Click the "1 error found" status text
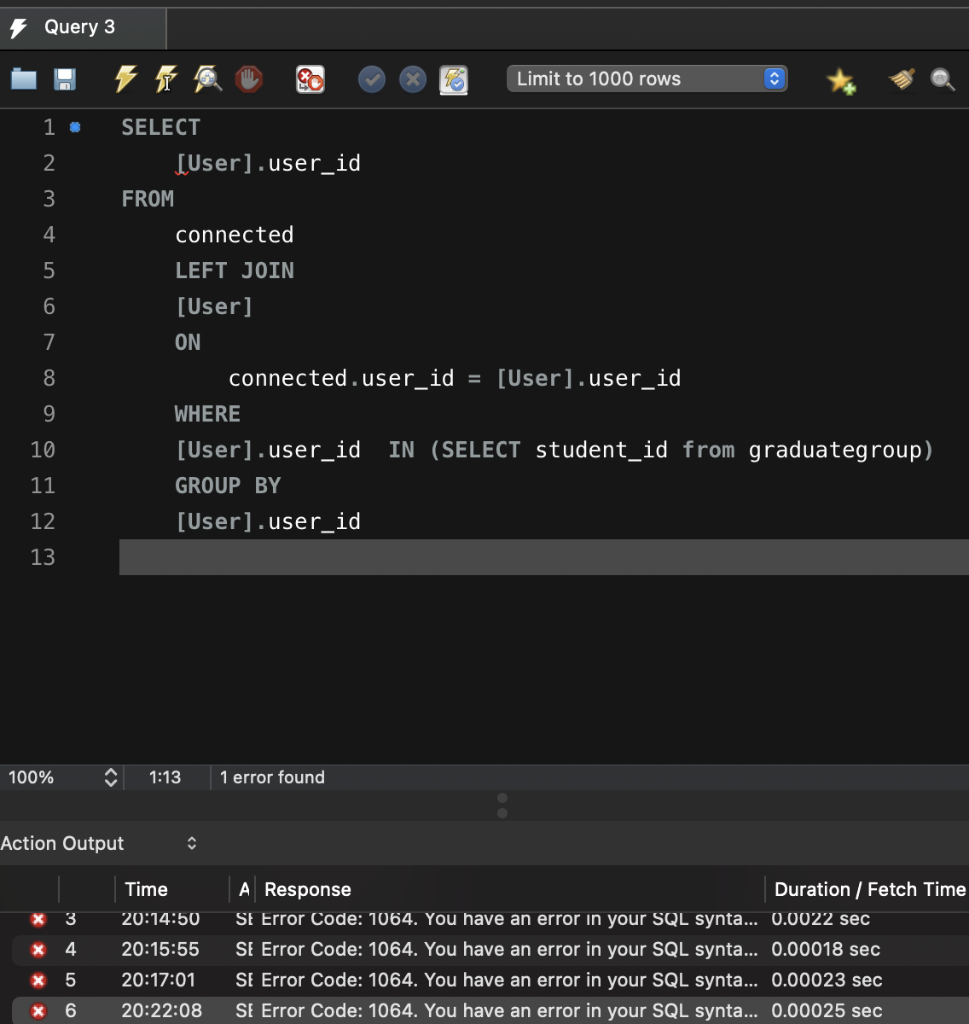This screenshot has height=1024, width=969. point(272,777)
